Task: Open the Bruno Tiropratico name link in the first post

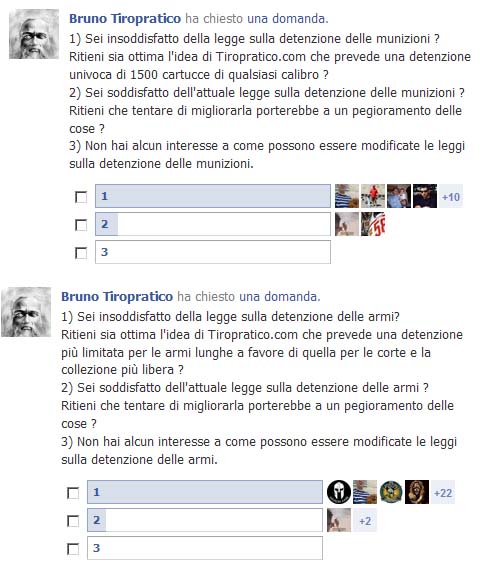Action: [125, 18]
